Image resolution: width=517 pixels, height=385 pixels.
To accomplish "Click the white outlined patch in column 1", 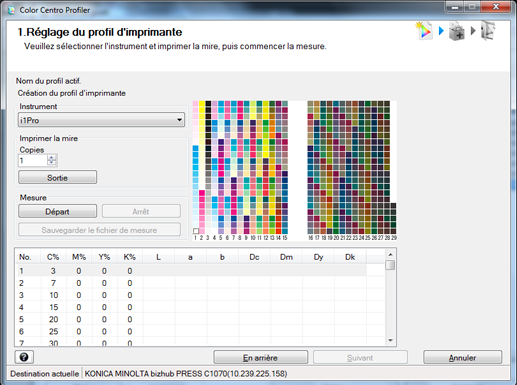I will [x=196, y=231].
